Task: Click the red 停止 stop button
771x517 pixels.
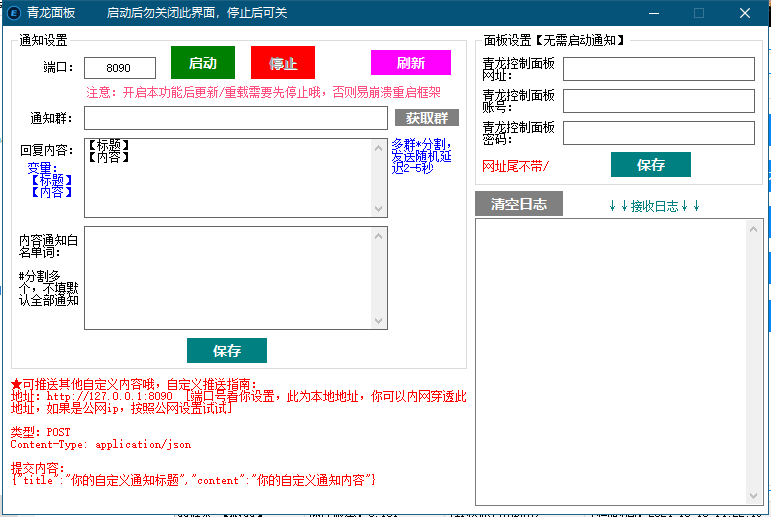Action: tap(283, 62)
